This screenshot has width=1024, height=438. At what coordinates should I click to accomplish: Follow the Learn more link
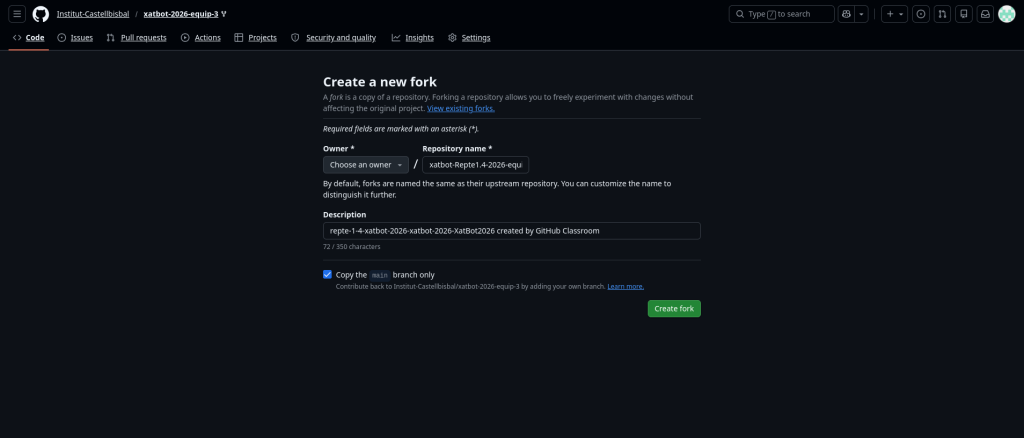pyautogui.click(x=625, y=286)
